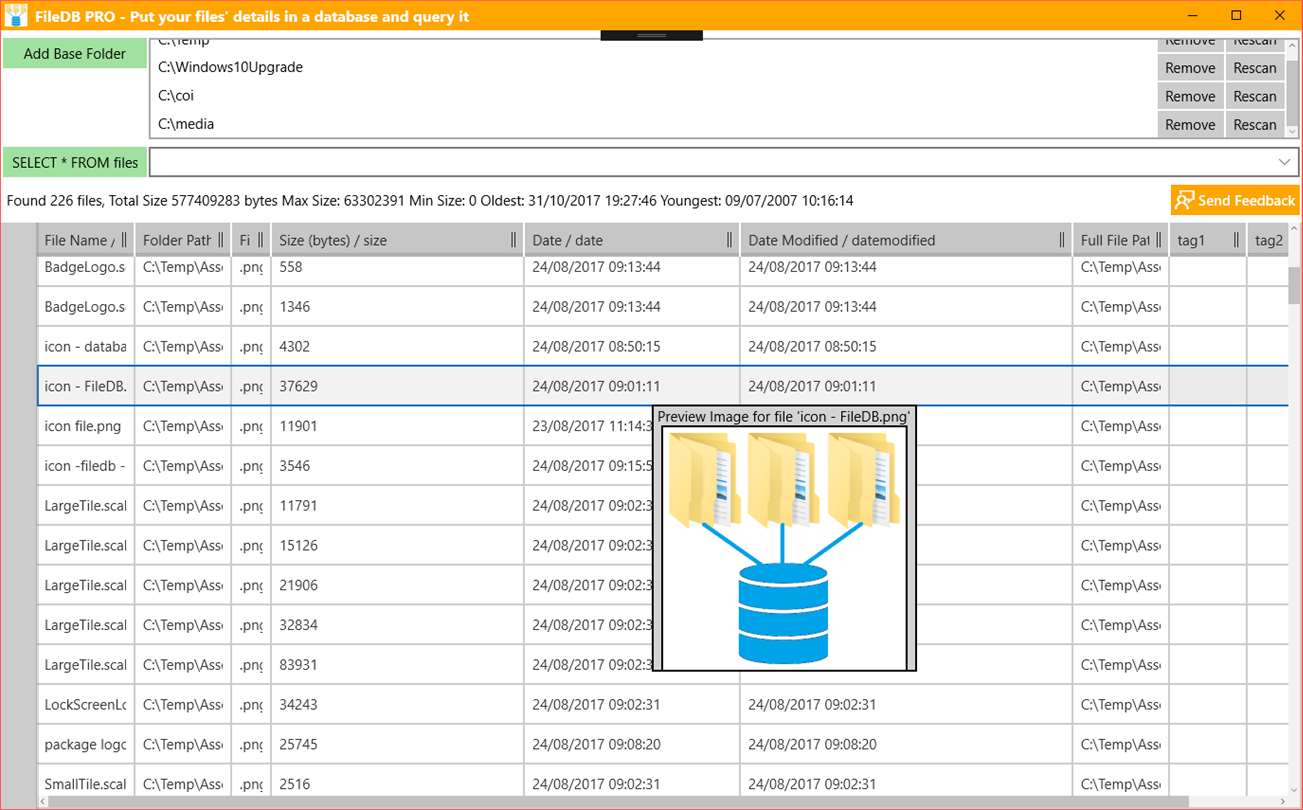The width and height of the screenshot is (1303, 810).
Task: Open the Send Feedback button
Action: tap(1235, 200)
